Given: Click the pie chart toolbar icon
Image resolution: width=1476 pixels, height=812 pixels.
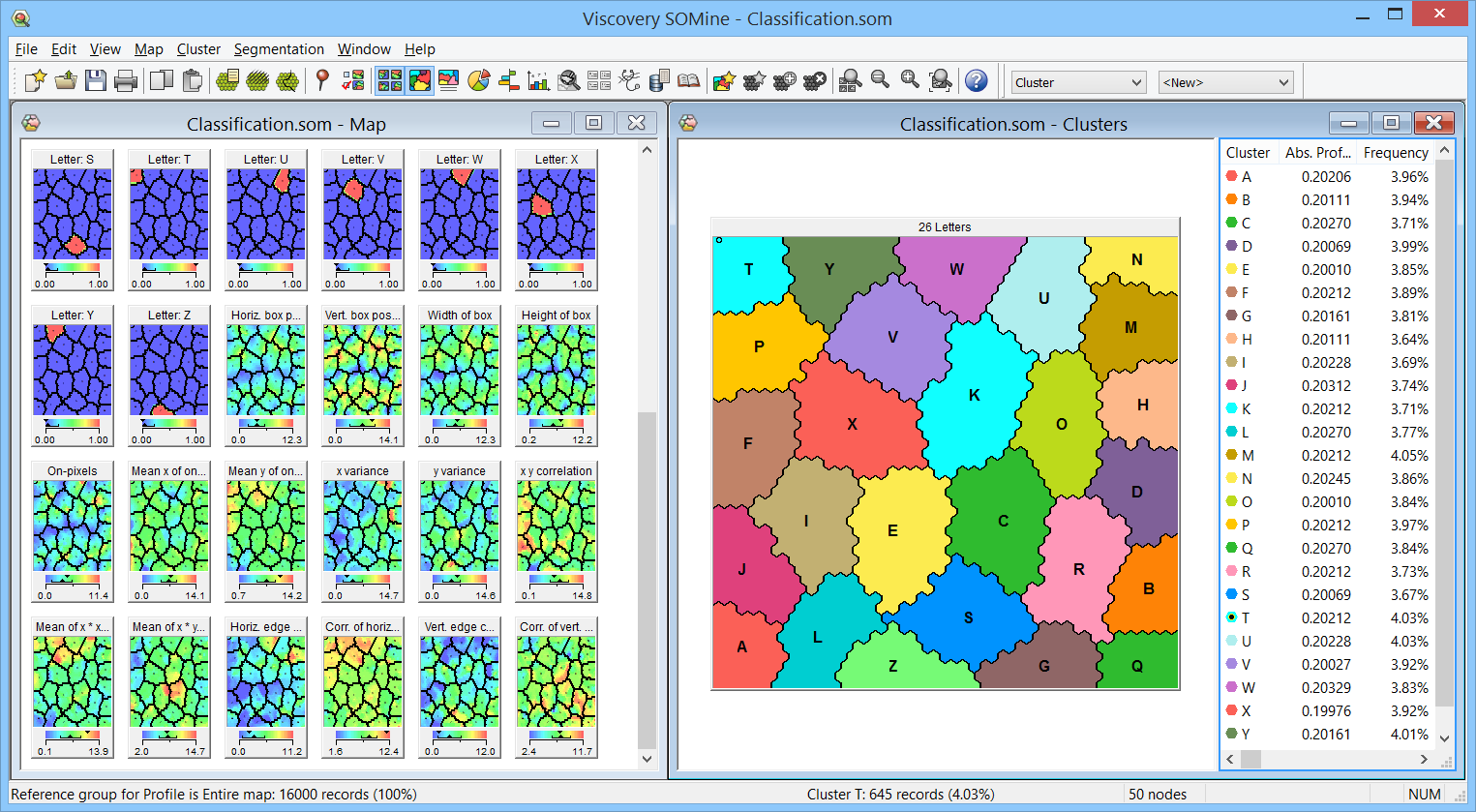Looking at the screenshot, I should 478,81.
